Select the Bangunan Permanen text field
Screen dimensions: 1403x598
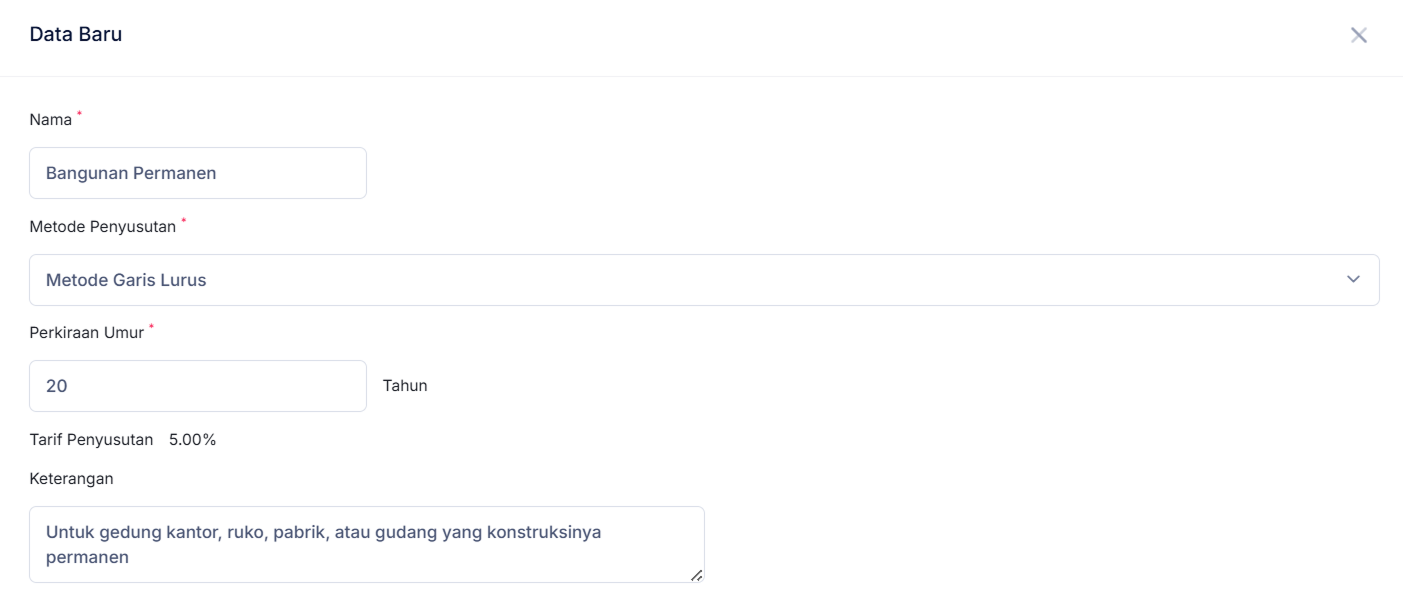[198, 172]
